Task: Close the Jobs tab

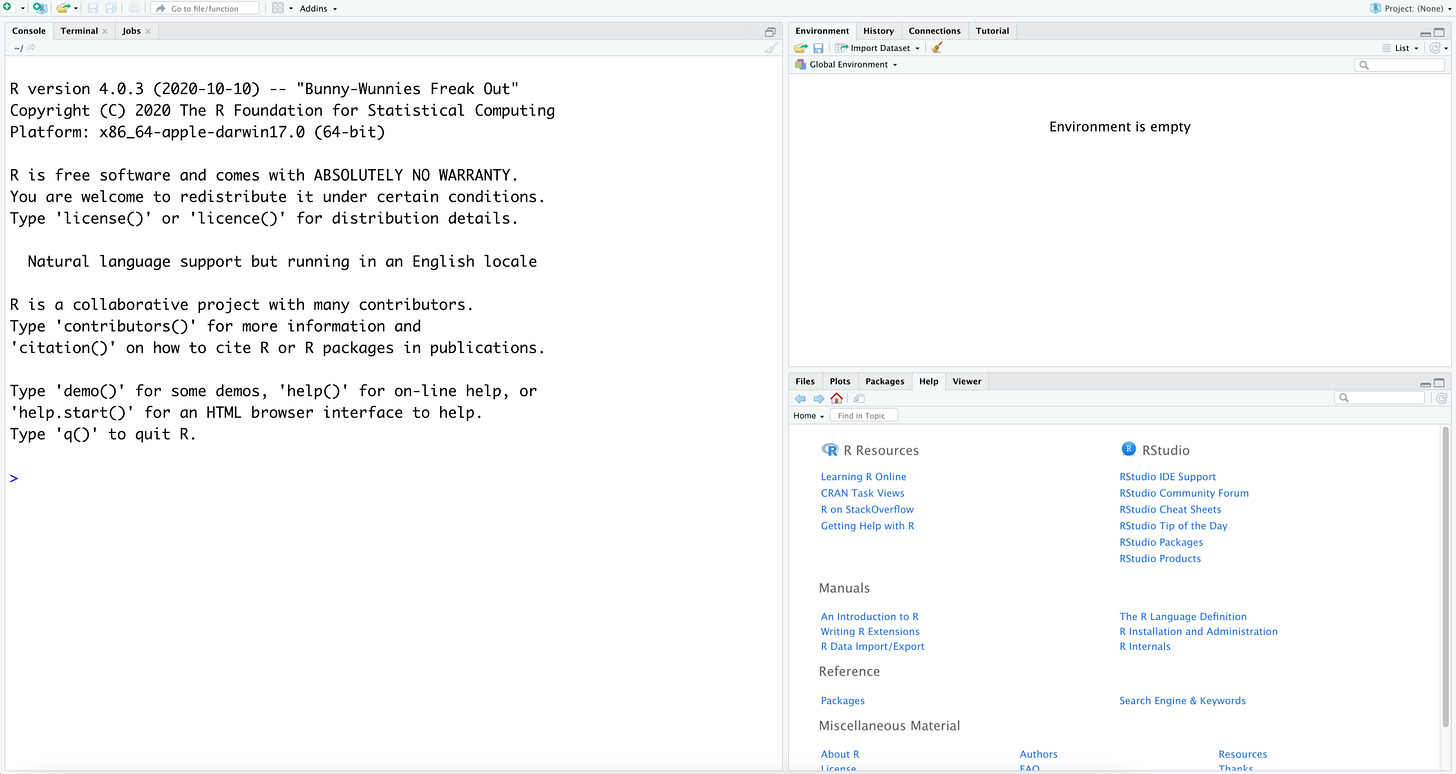Action: 148,31
